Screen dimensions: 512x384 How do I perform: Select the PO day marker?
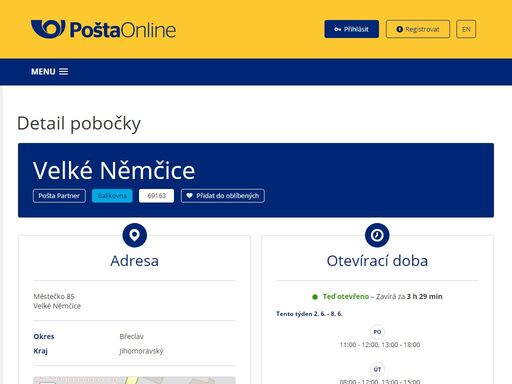377,332
